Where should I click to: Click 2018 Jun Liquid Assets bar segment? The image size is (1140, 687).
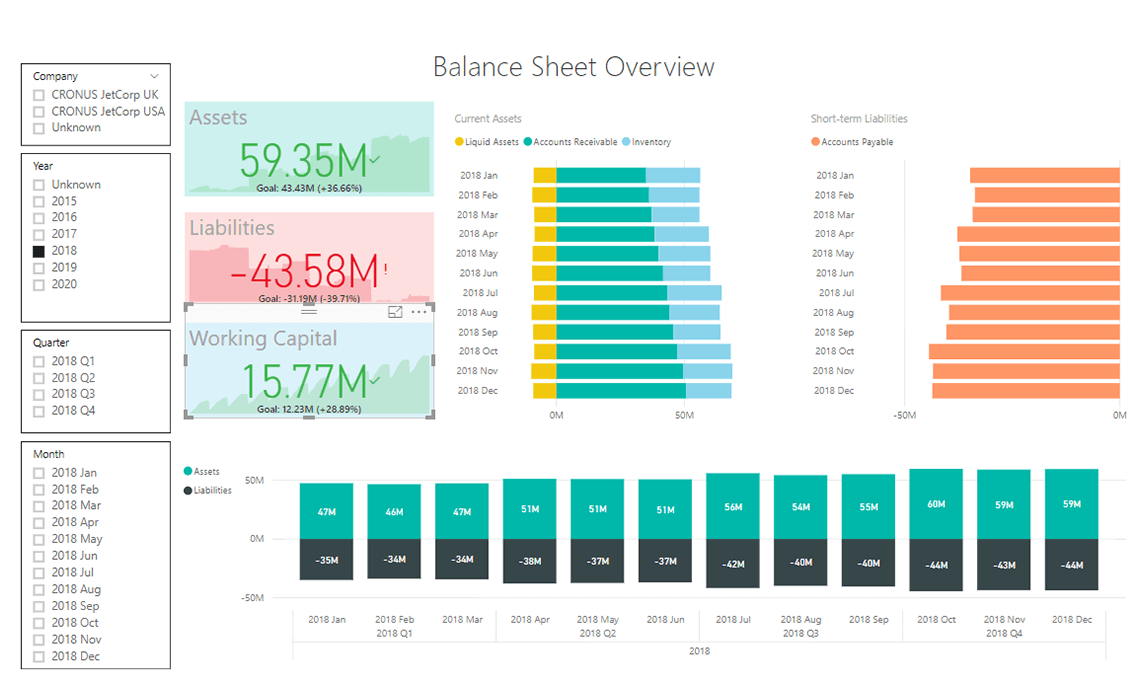545,273
